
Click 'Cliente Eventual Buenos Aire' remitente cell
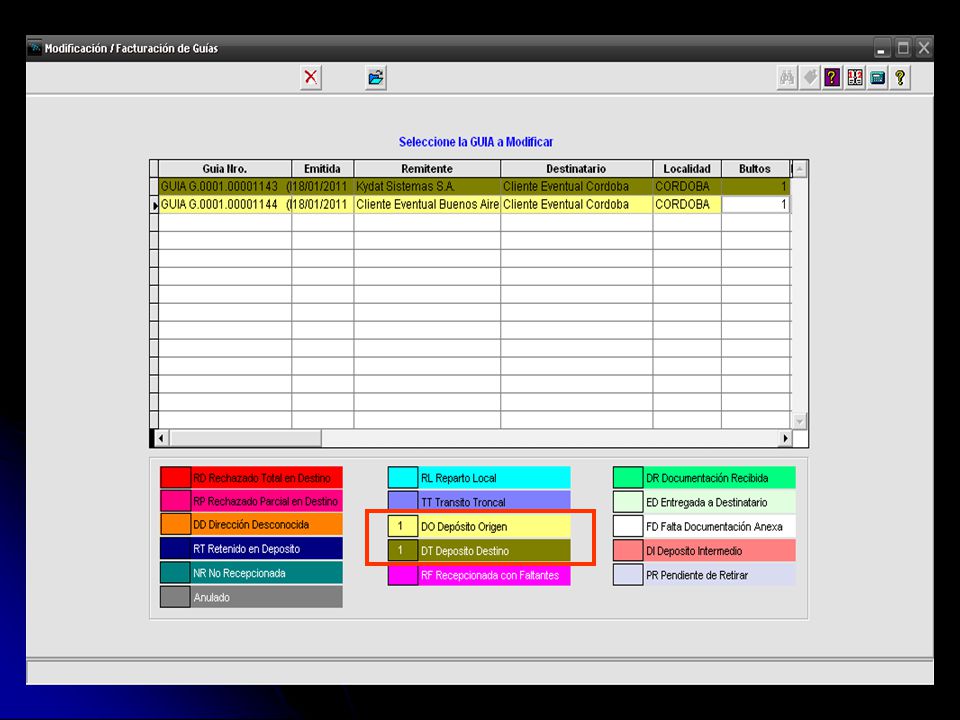427,204
